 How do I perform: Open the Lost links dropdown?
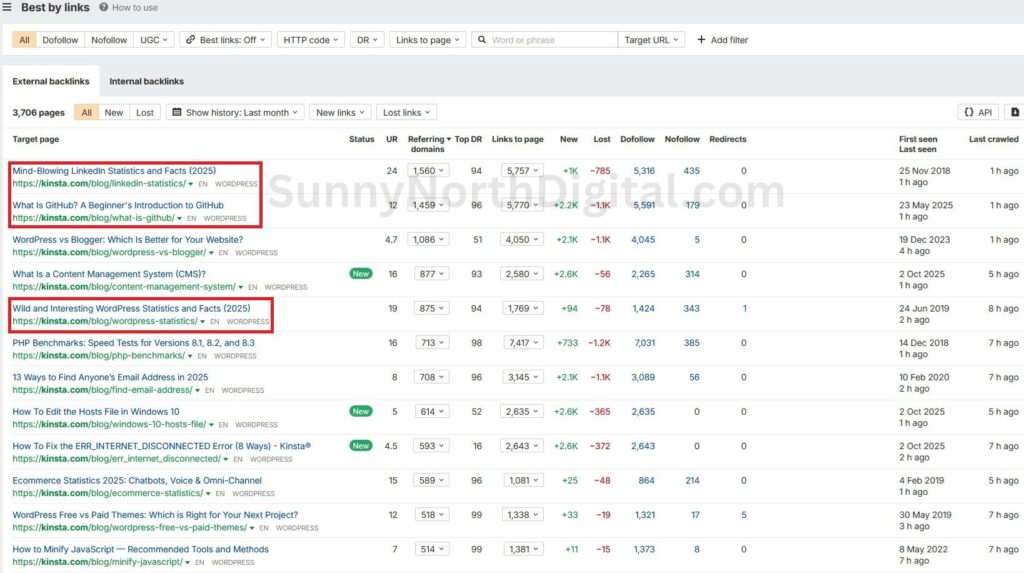pos(407,112)
